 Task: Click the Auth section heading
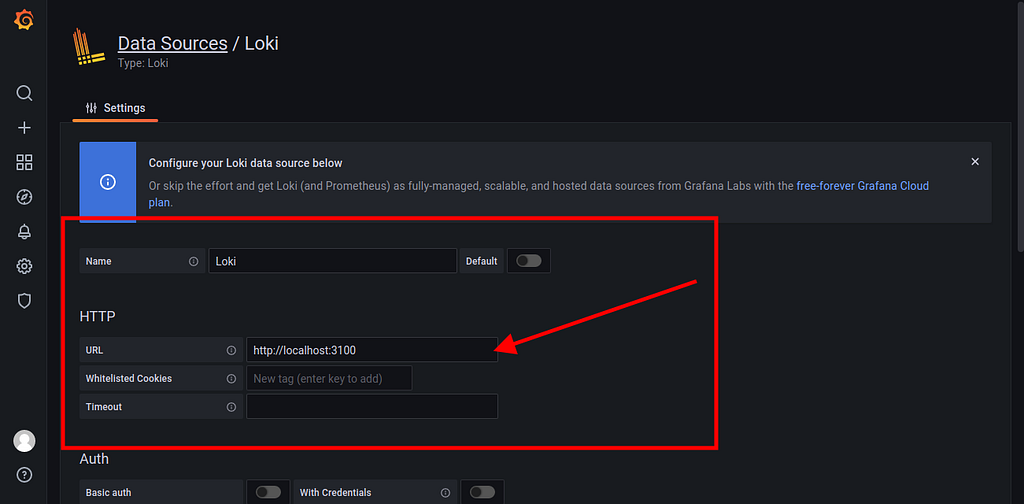94,459
